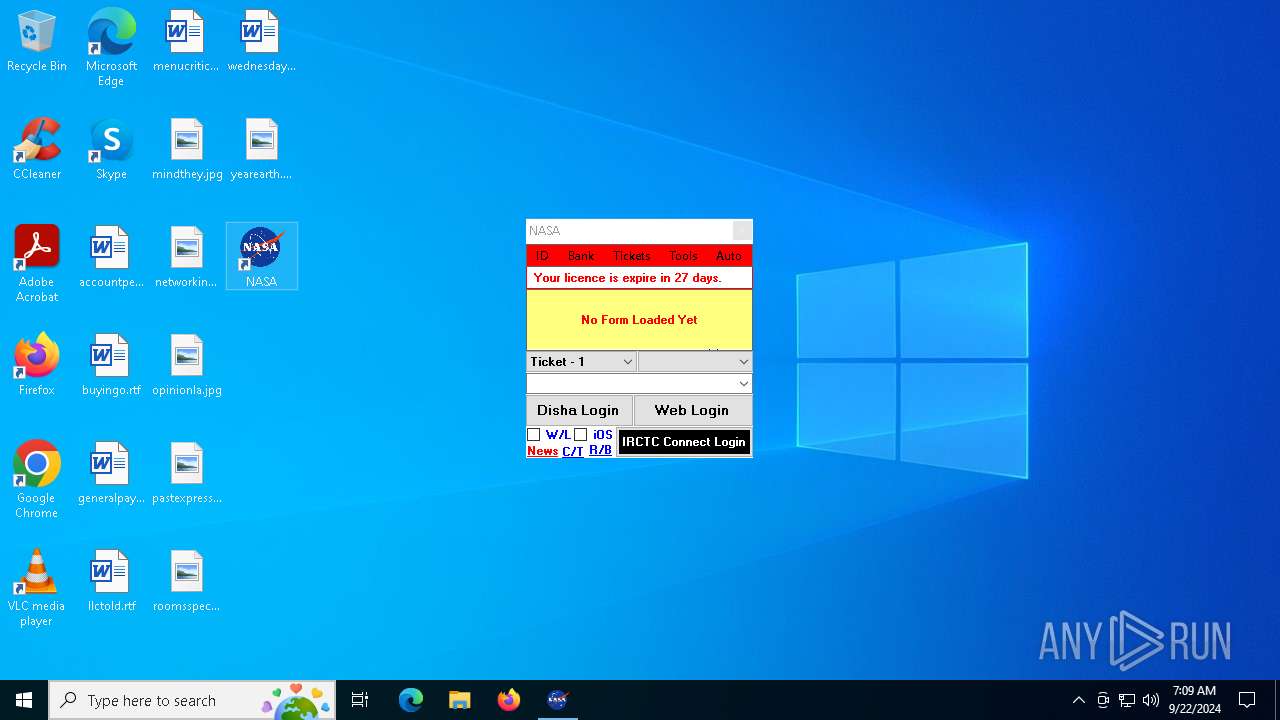Screen dimensions: 1280x720
Task: Open the ID menu in NASA window
Action: coord(542,256)
